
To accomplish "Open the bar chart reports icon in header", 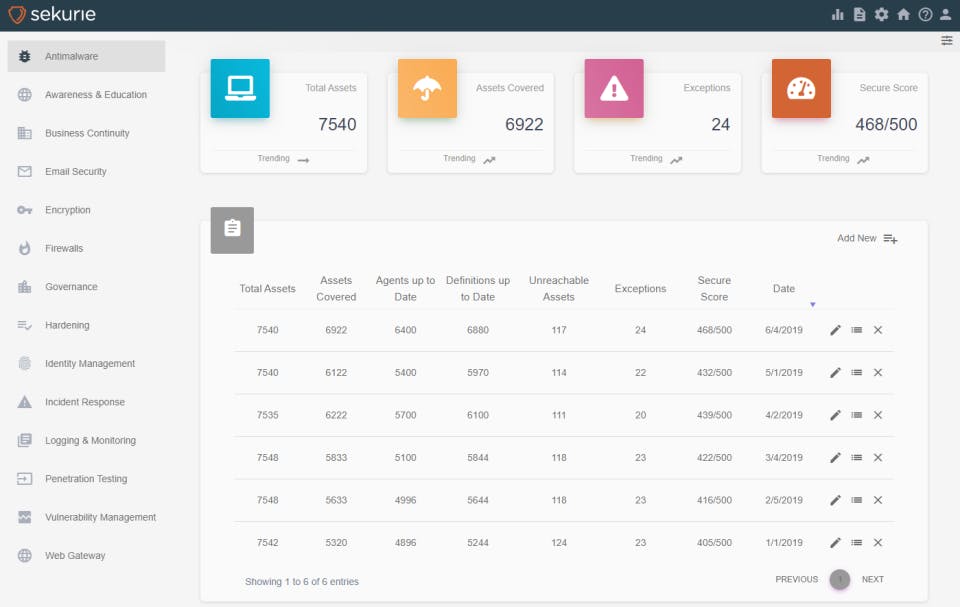I will point(838,15).
